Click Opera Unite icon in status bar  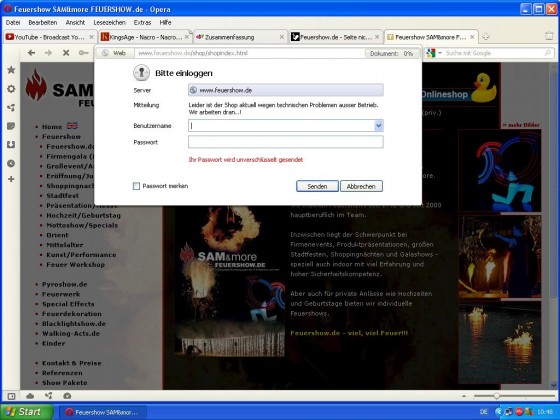point(49,396)
